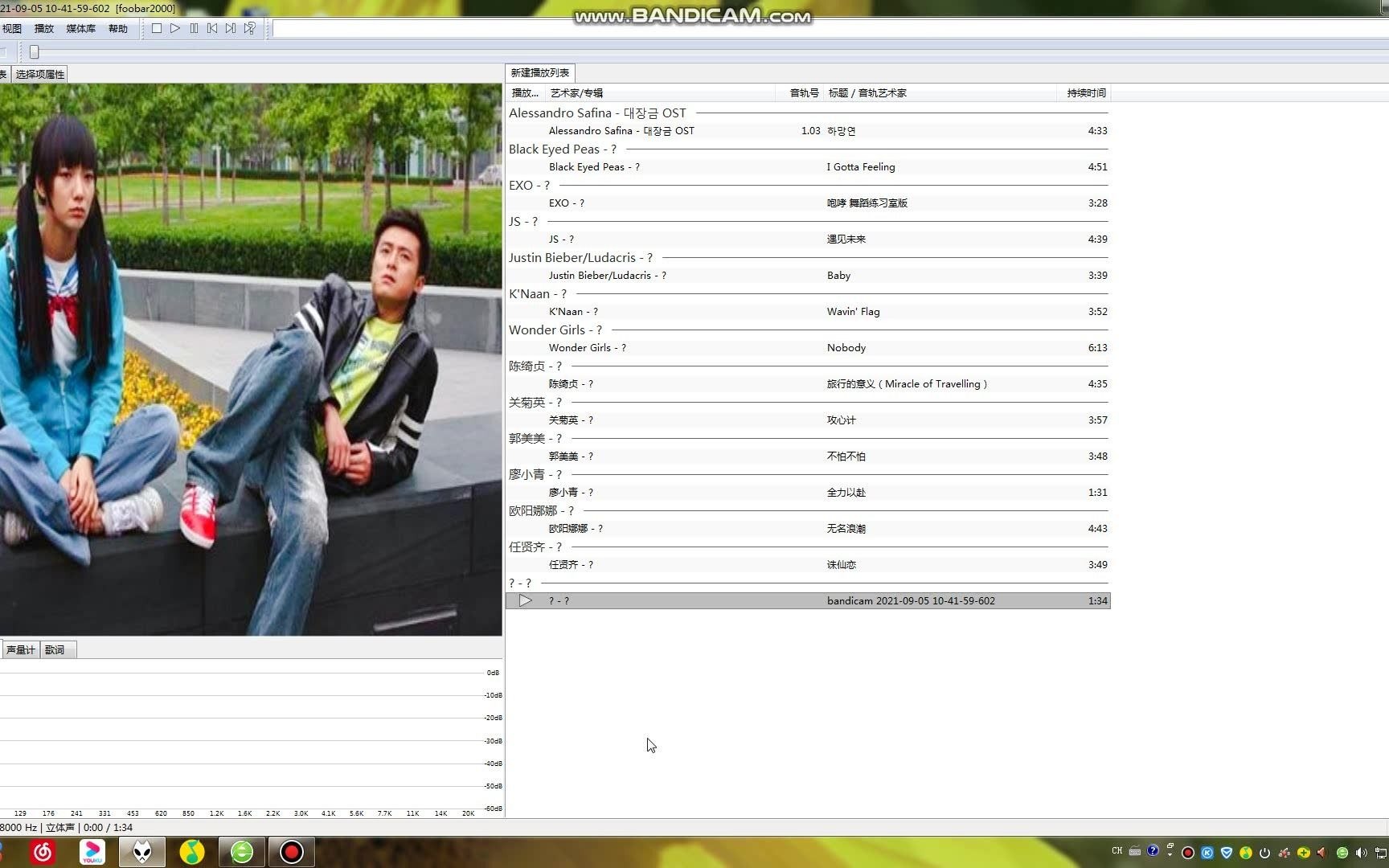Click the playback time 0:00 / 1:34 status
Screen dimensions: 1389x868
click(x=108, y=828)
